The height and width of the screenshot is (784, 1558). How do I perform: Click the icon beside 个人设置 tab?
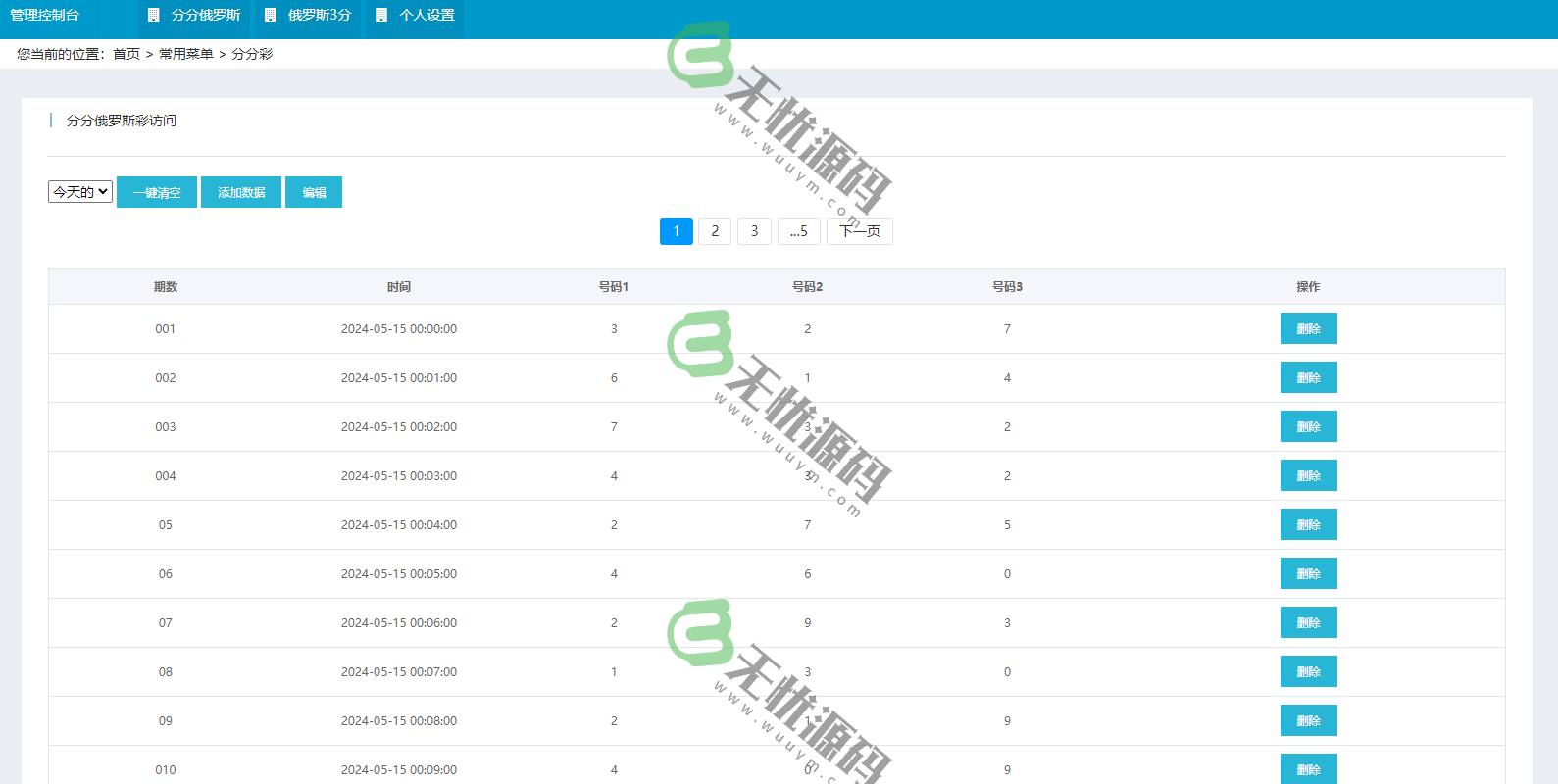pos(381,15)
